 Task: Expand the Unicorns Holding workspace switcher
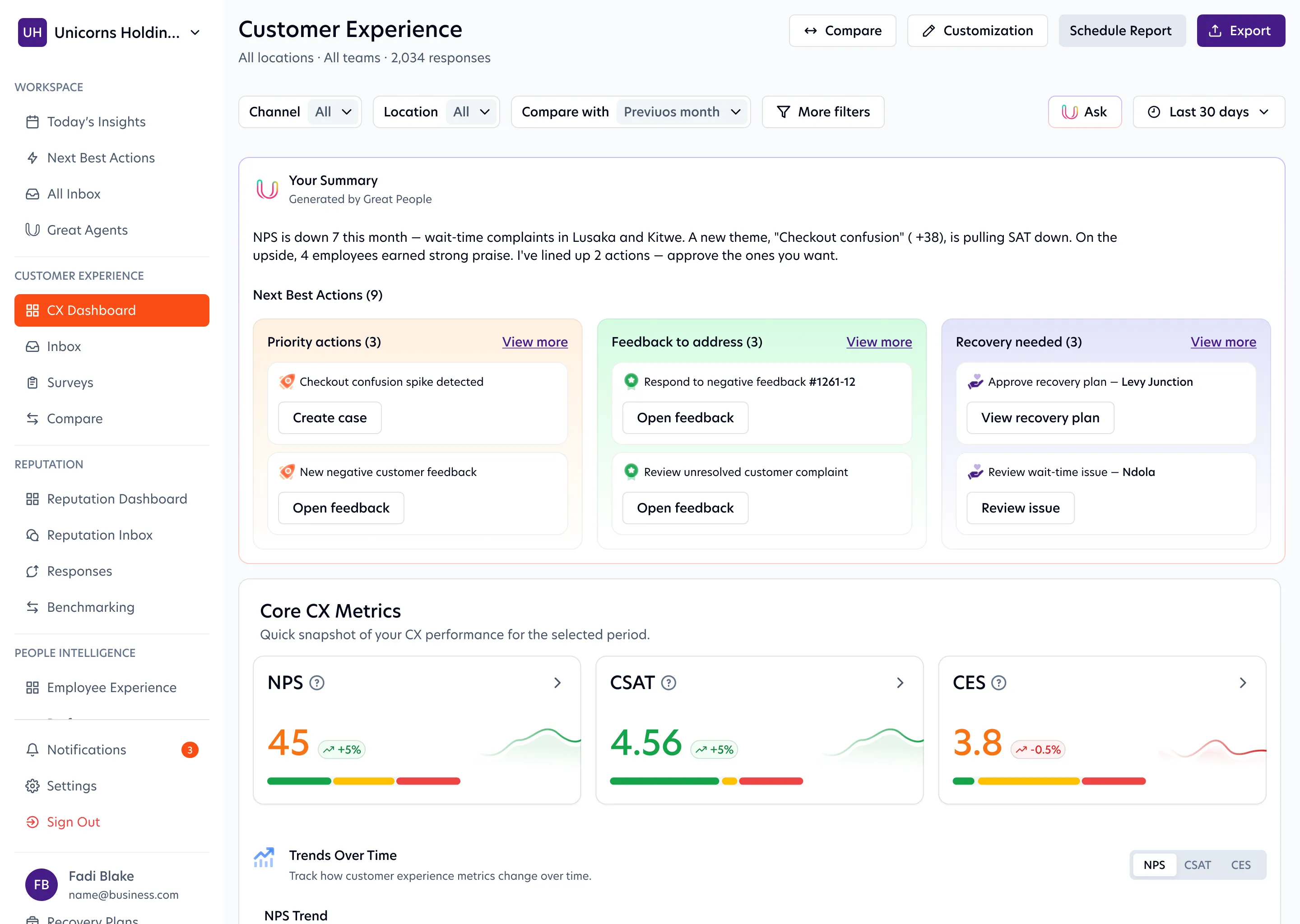[195, 32]
